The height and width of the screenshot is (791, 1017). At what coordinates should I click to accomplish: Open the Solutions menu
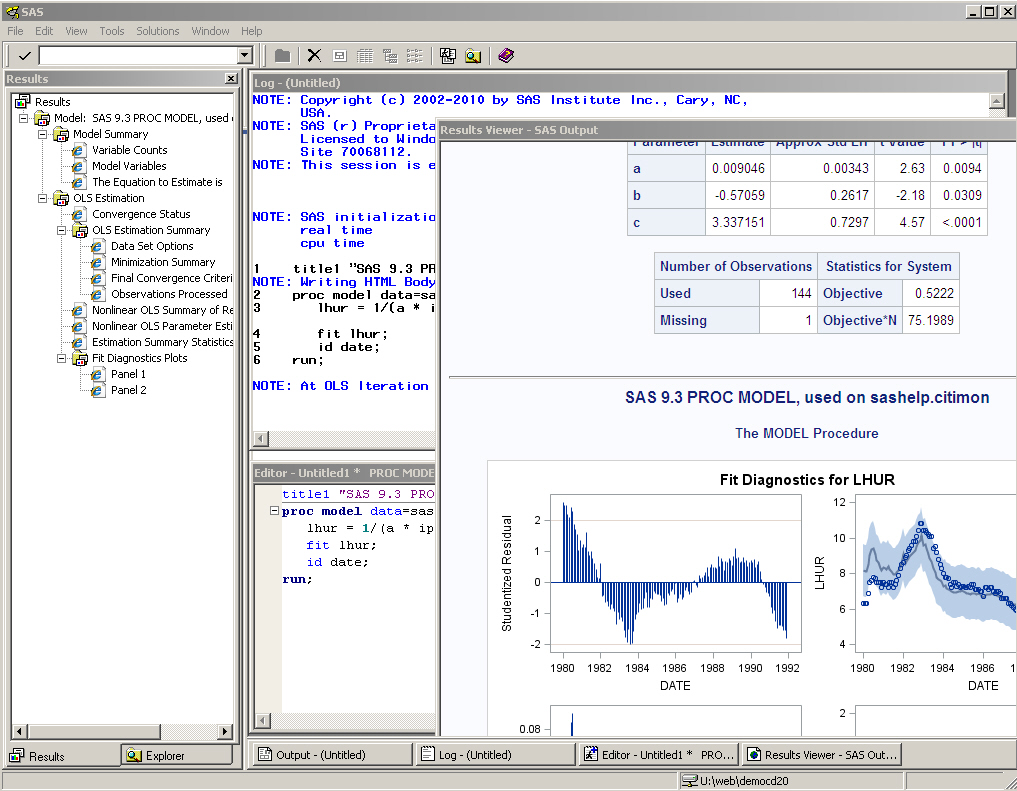coord(158,31)
